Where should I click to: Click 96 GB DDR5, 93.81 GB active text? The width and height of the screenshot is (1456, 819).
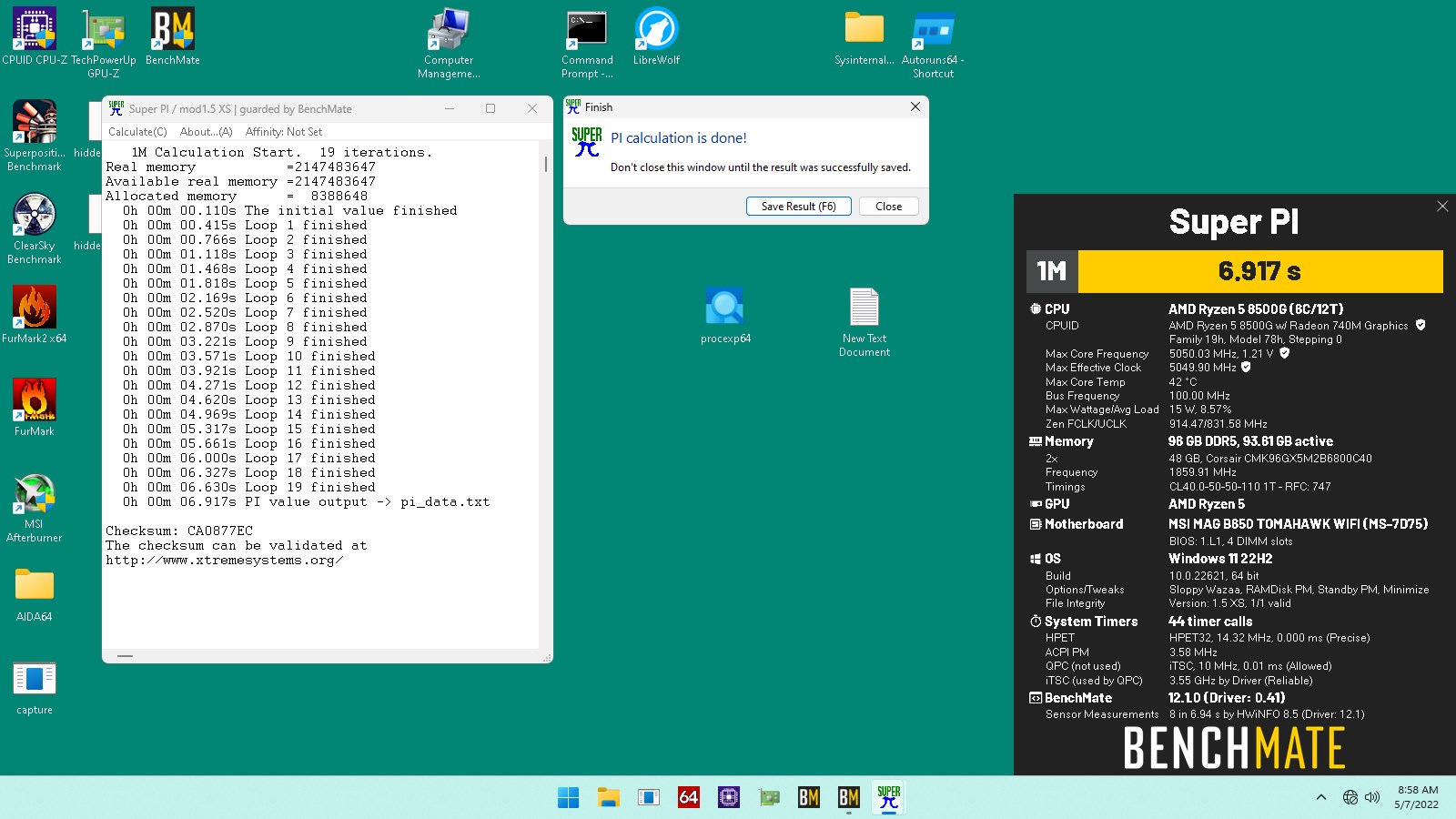1250,441
